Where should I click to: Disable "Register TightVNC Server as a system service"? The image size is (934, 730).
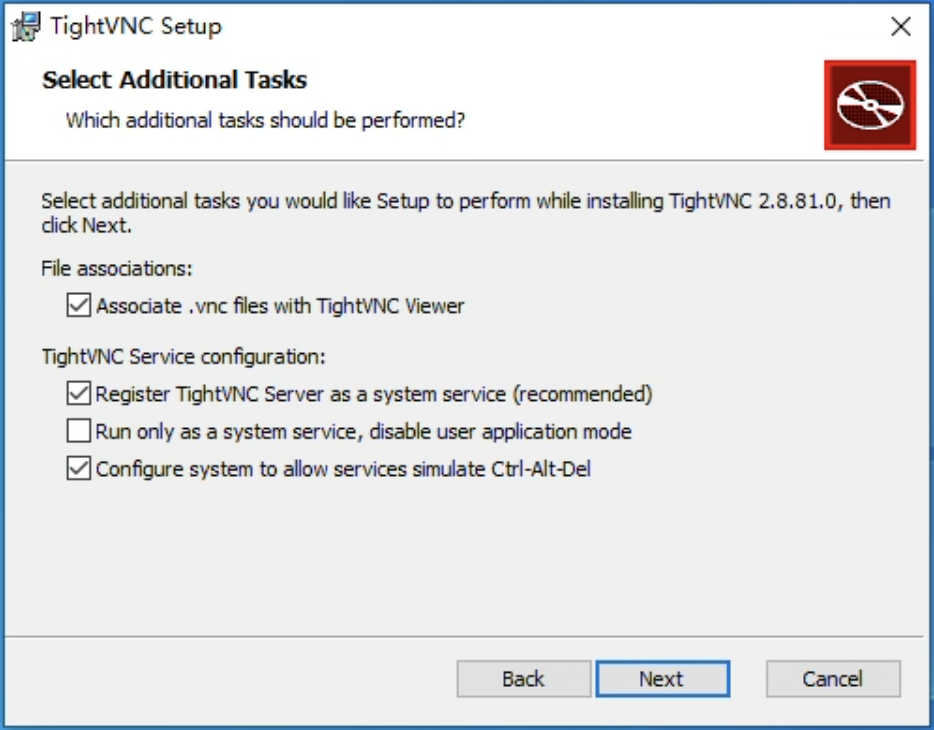click(x=77, y=394)
